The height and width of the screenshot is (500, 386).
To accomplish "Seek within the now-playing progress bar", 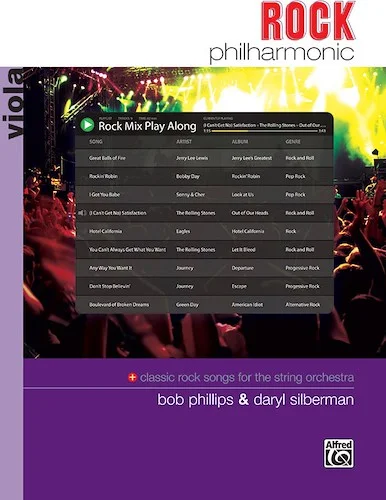I will (265, 131).
